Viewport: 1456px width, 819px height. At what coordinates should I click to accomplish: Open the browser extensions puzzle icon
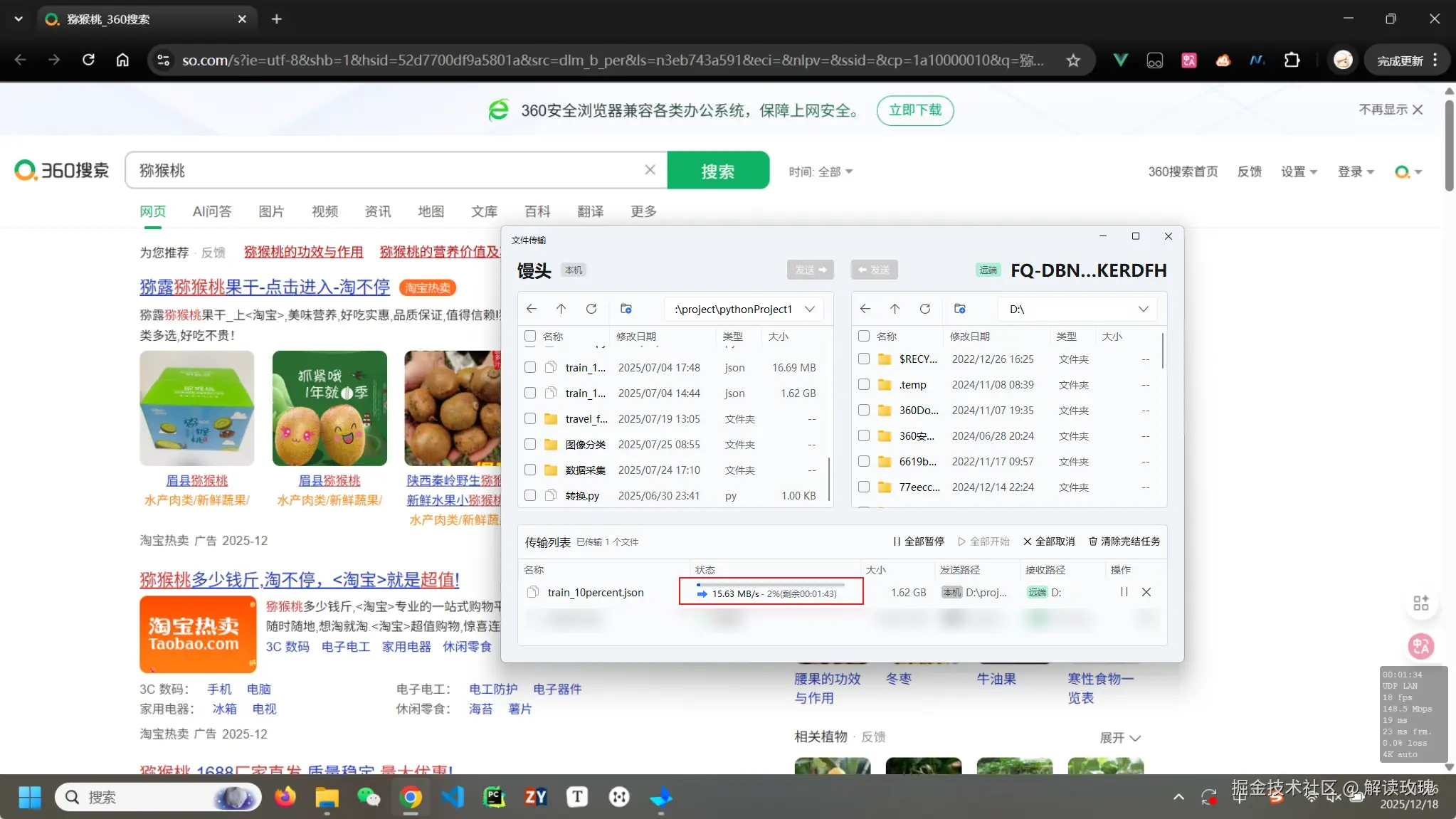(1292, 60)
